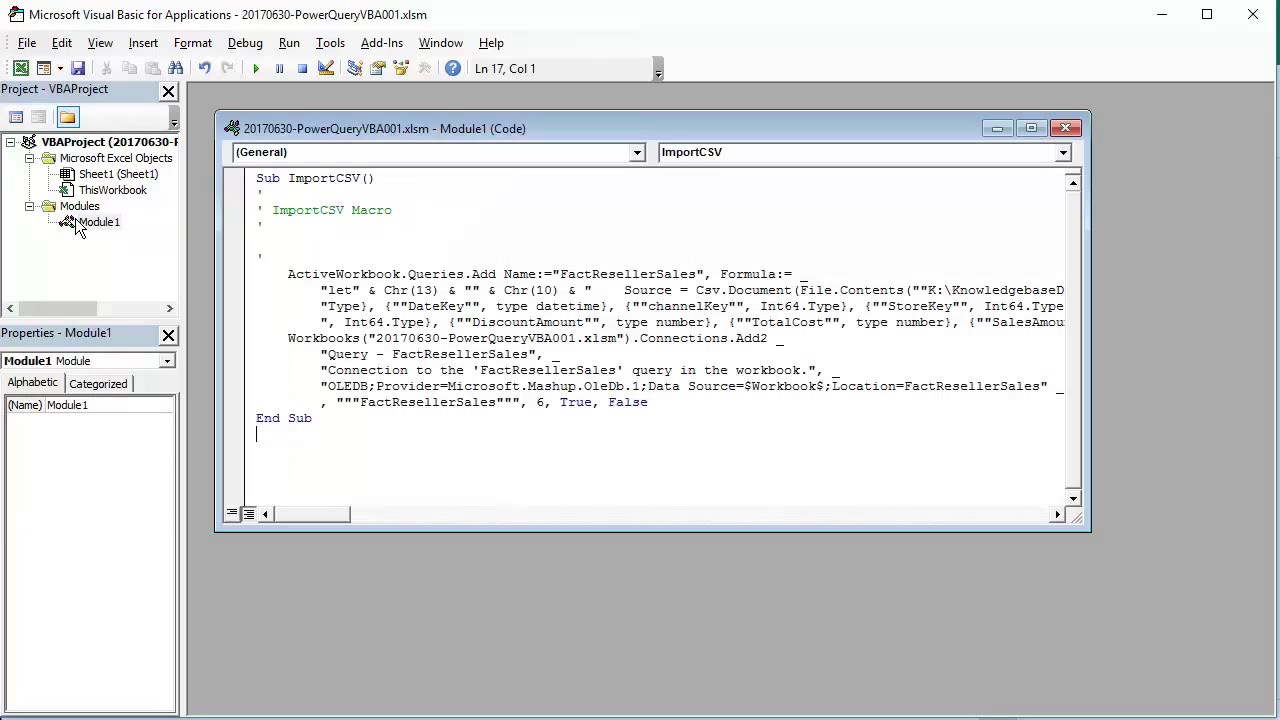The width and height of the screenshot is (1280, 720).
Task: Save the workbook using the floppy disk icon
Action: [x=78, y=68]
